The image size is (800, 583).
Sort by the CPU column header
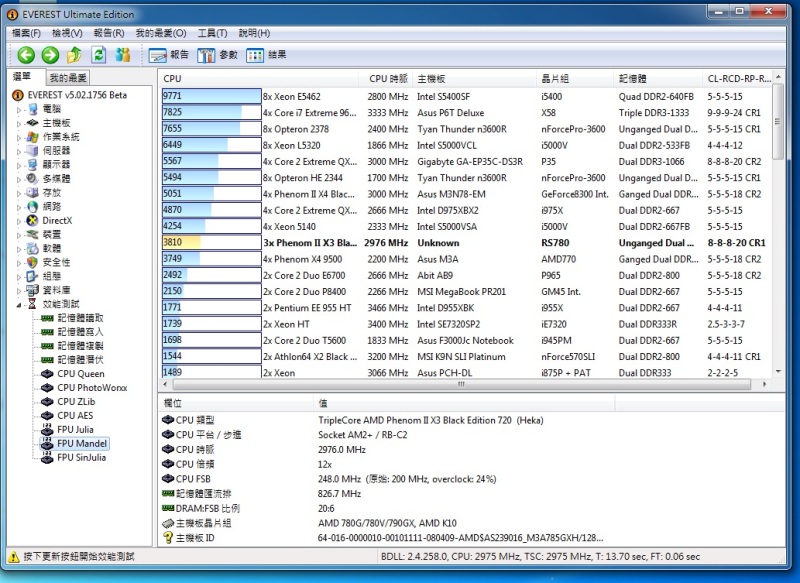tap(259, 79)
